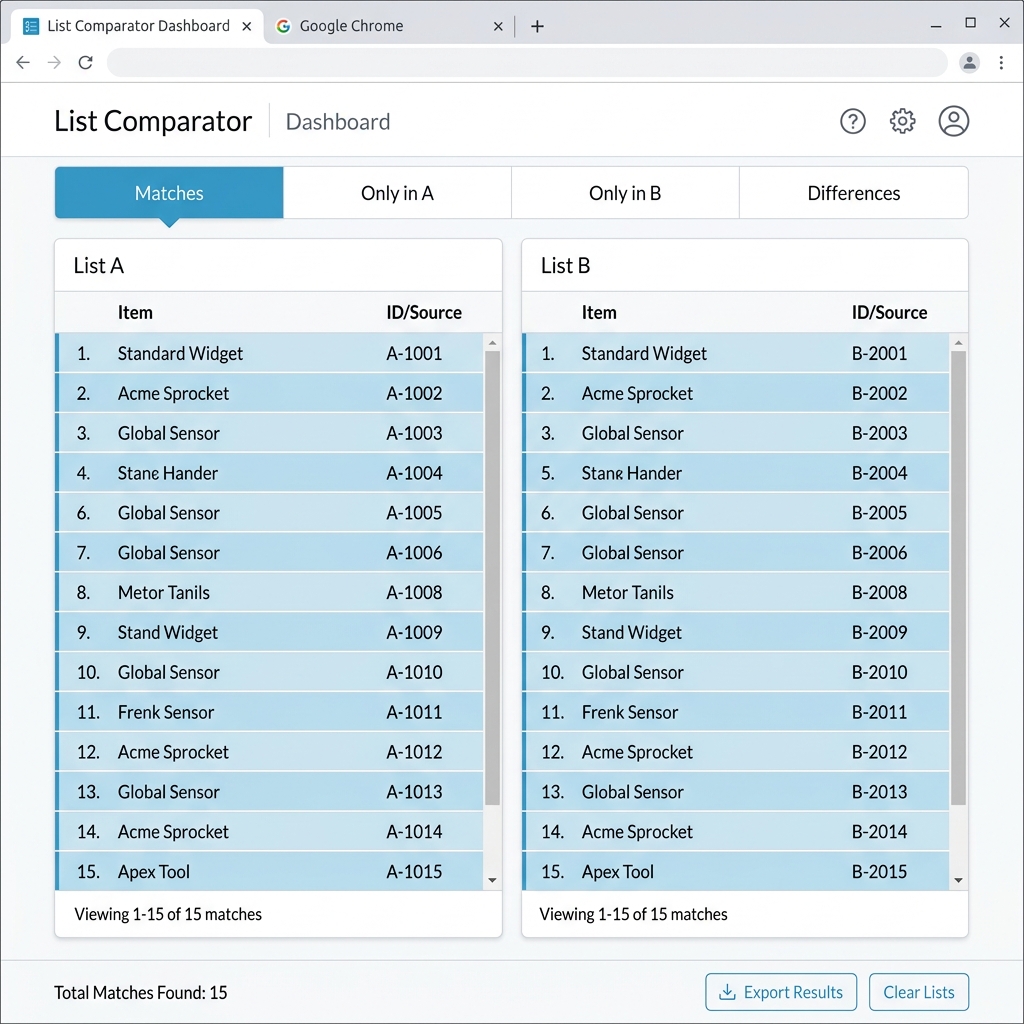
Task: Select Stane Hander row A-1004
Action: (x=270, y=473)
